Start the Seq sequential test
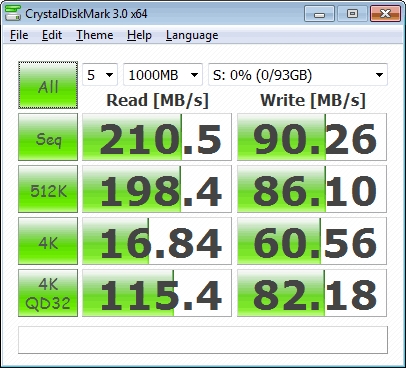The width and height of the screenshot is (406, 368). pyautogui.click(x=48, y=137)
